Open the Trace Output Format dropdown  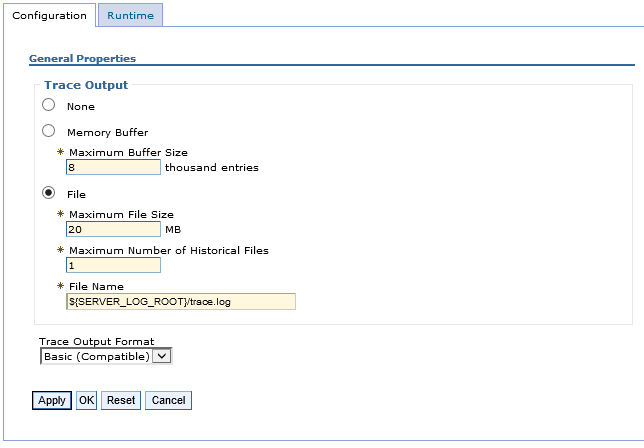(106, 356)
